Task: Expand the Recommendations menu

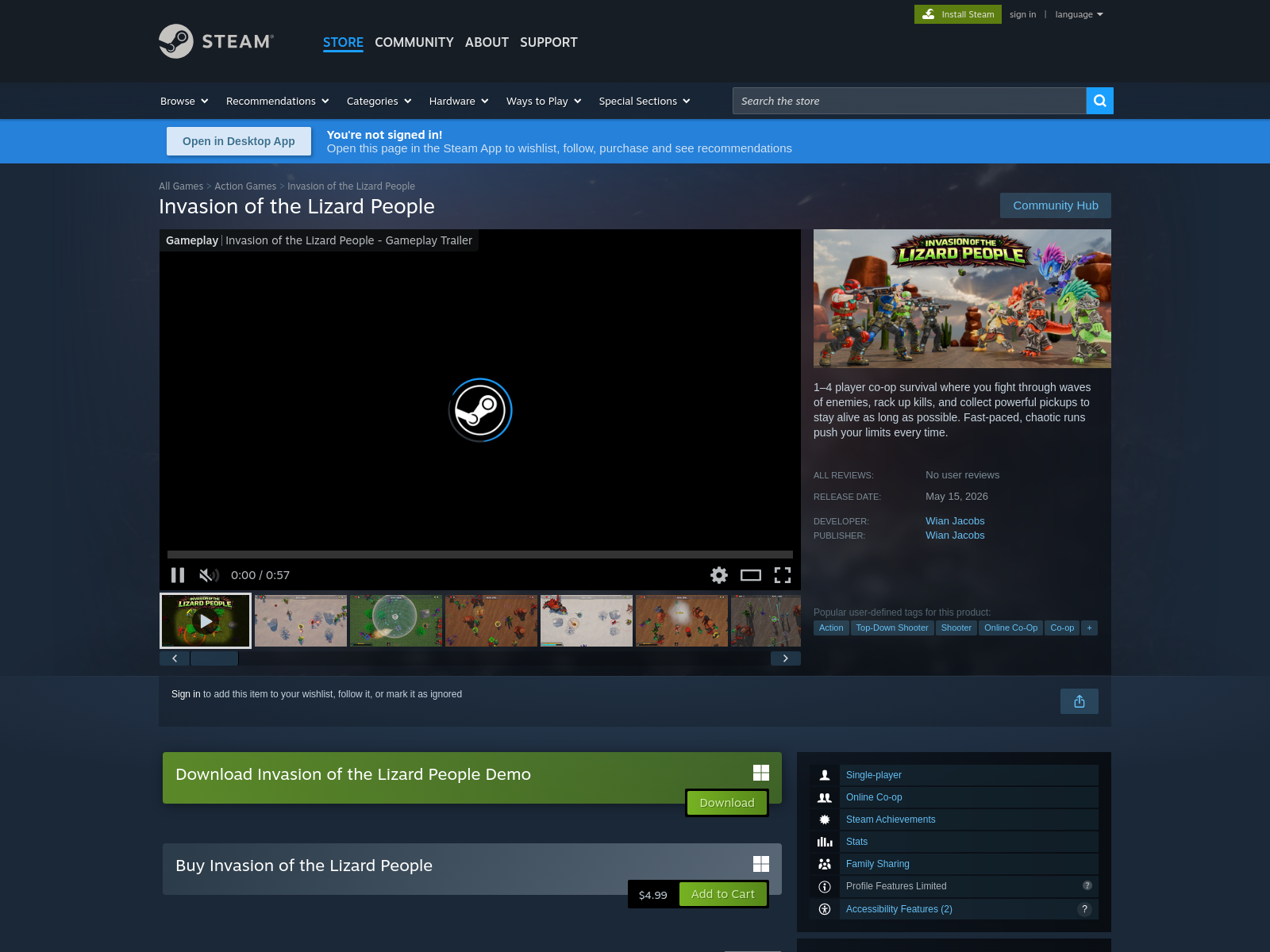Action: click(x=277, y=101)
